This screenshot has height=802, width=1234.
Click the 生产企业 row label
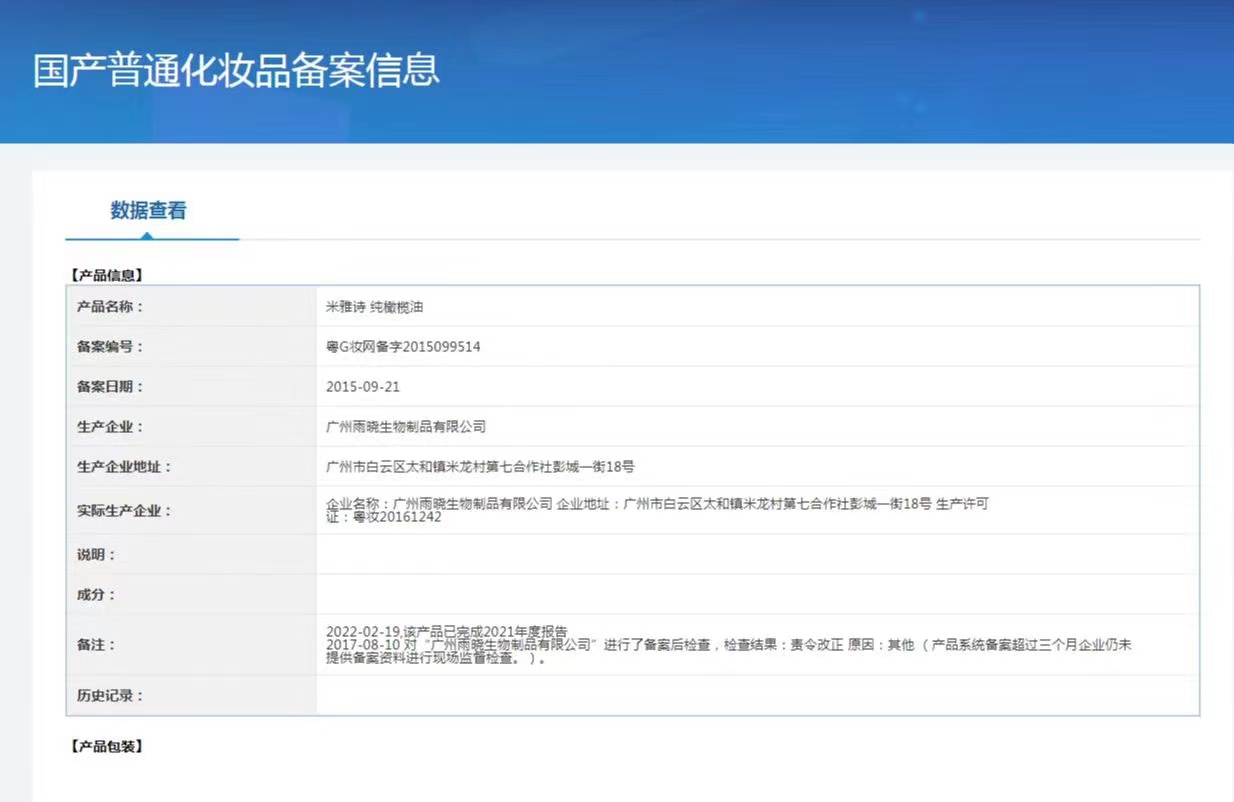point(110,427)
